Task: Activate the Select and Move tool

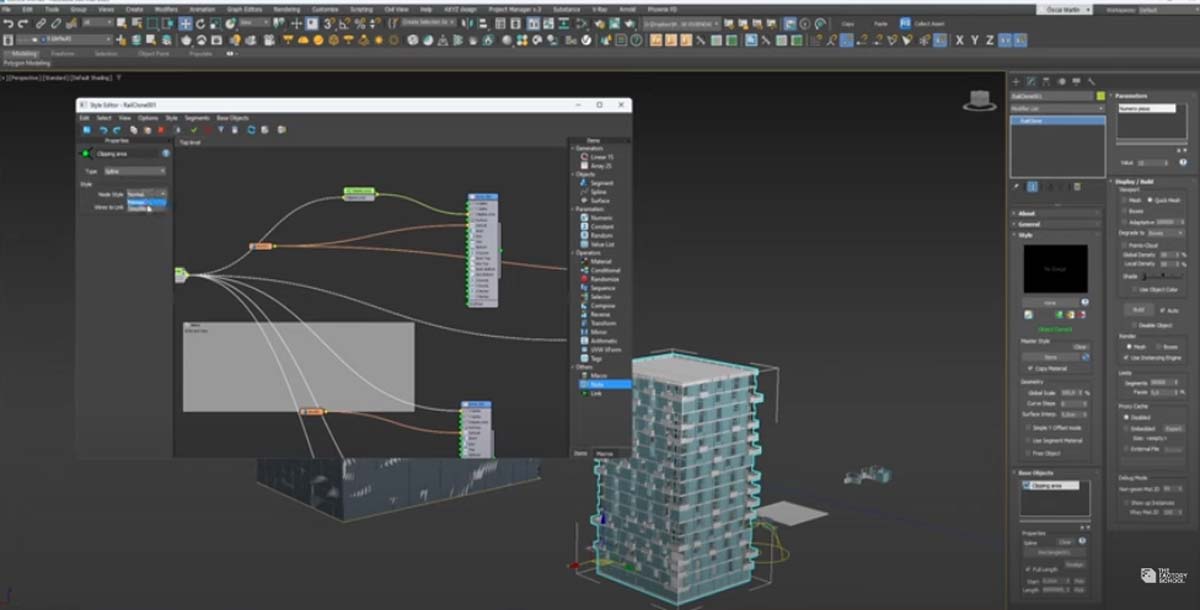Action: coord(186,23)
